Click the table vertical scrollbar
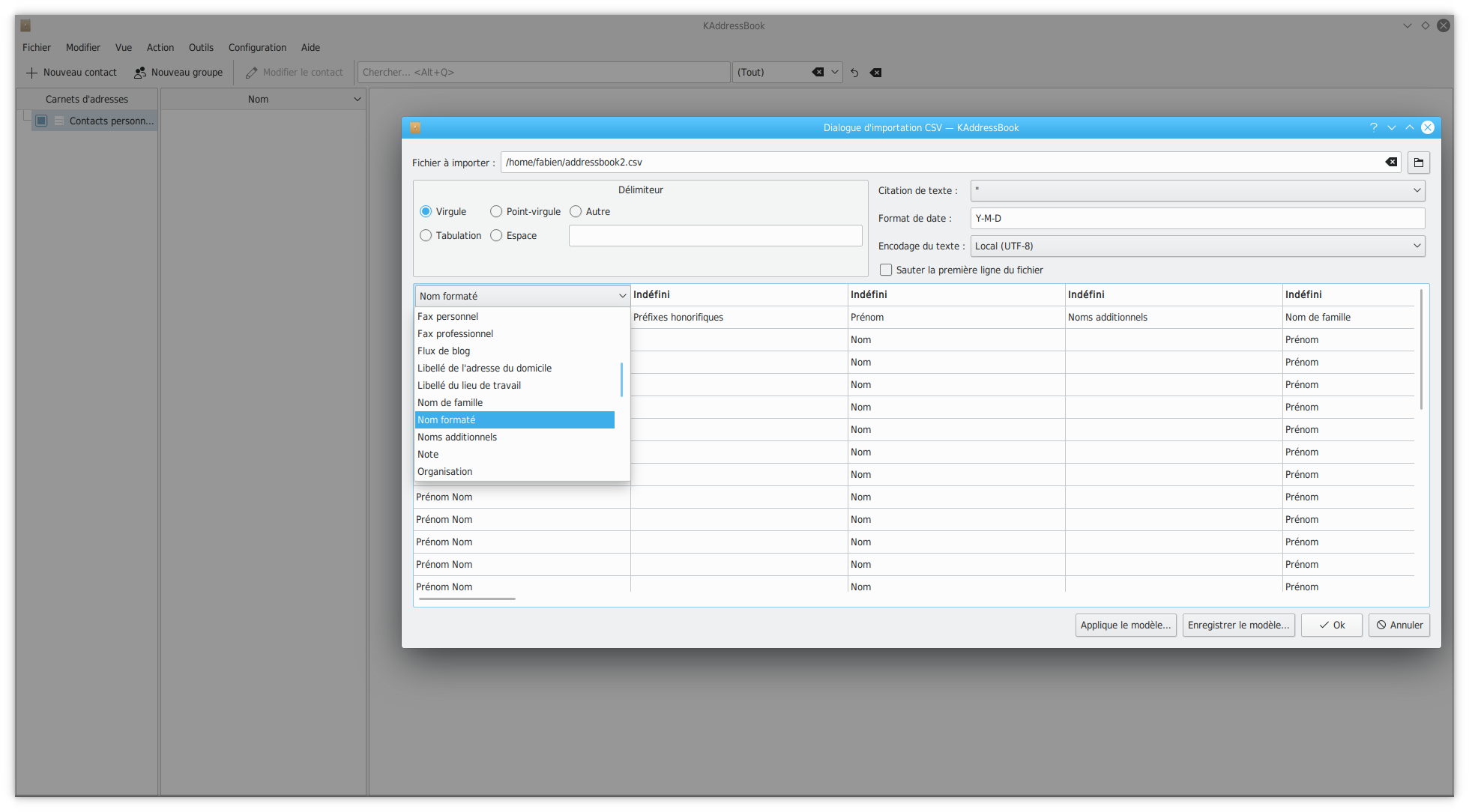Image resolution: width=1469 pixels, height=812 pixels. (1421, 350)
